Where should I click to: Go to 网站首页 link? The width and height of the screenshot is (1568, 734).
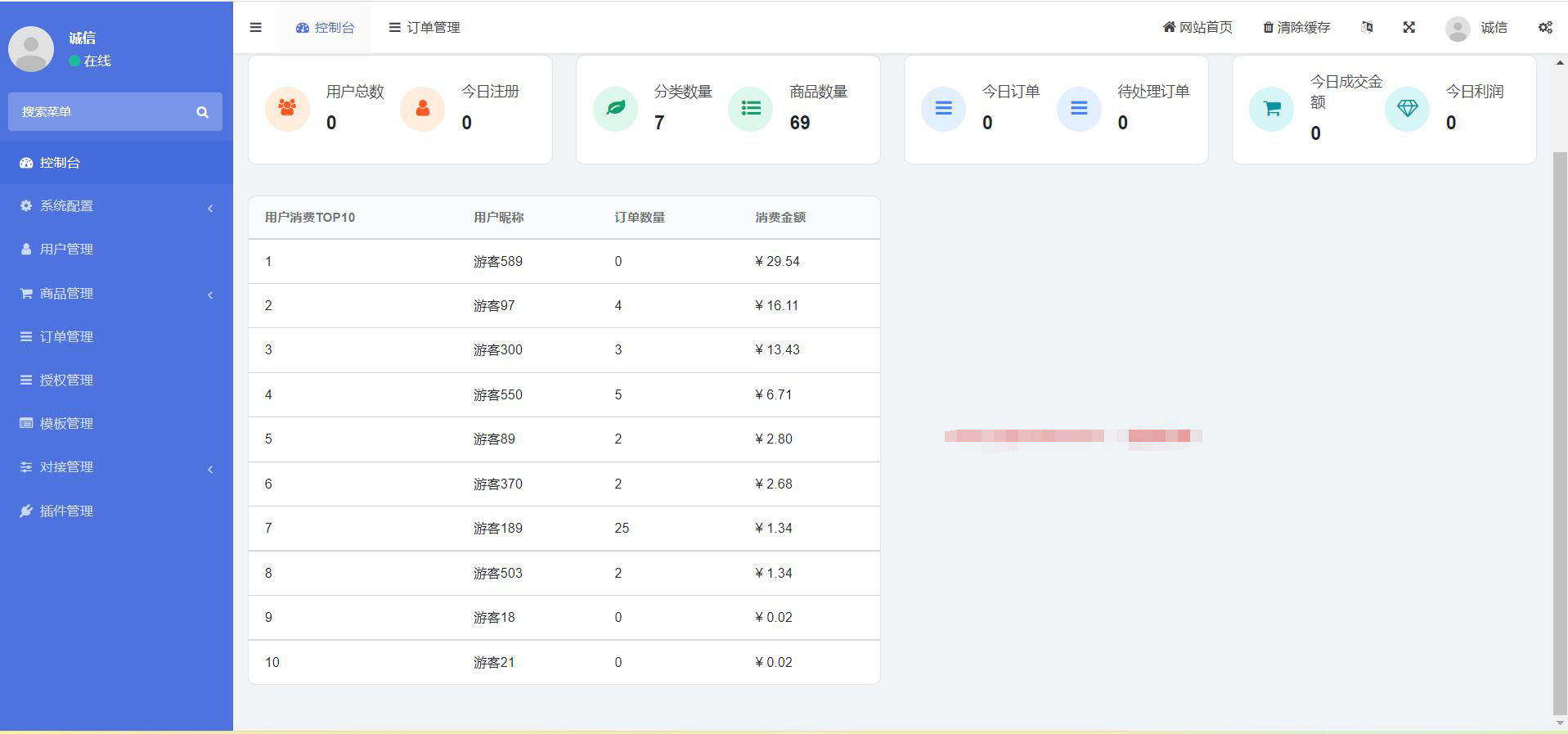coord(1197,27)
